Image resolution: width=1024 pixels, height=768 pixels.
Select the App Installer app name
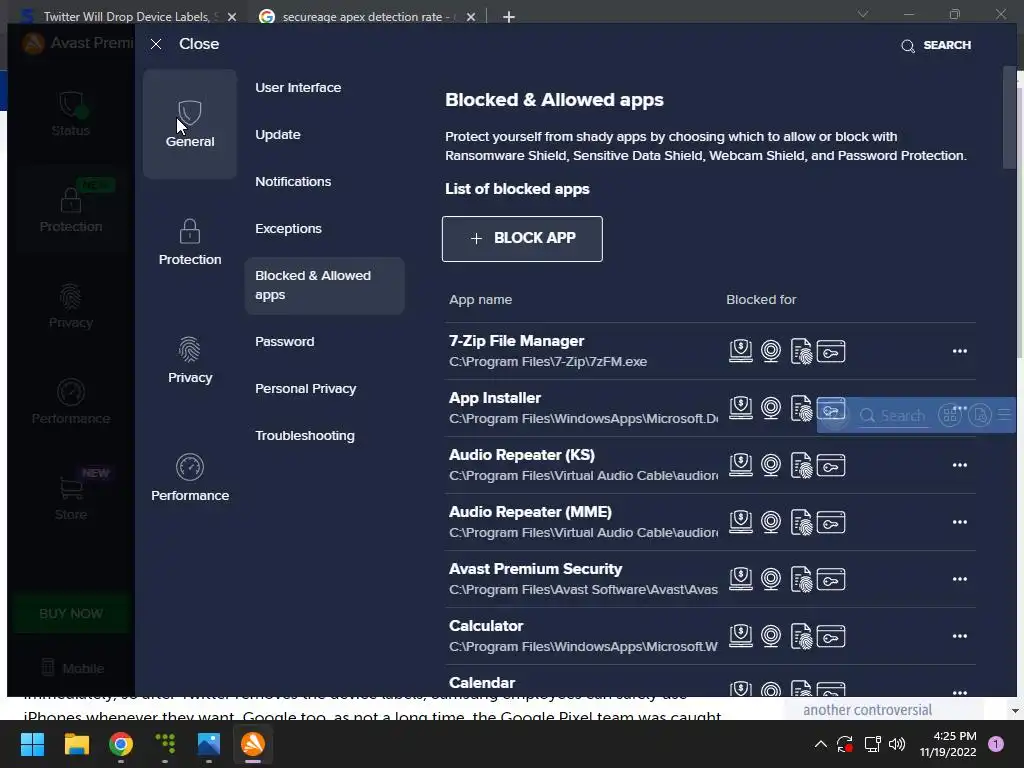coord(494,398)
